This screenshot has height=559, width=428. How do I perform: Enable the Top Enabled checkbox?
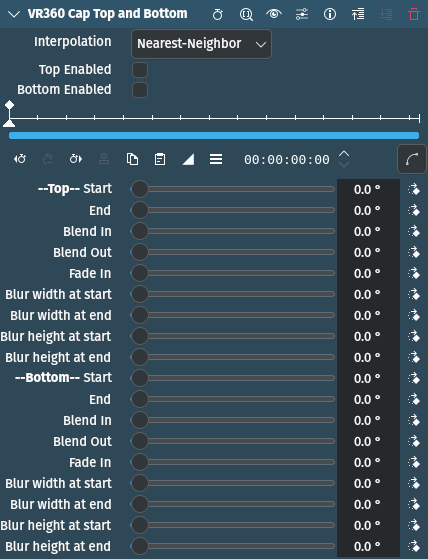point(140,70)
